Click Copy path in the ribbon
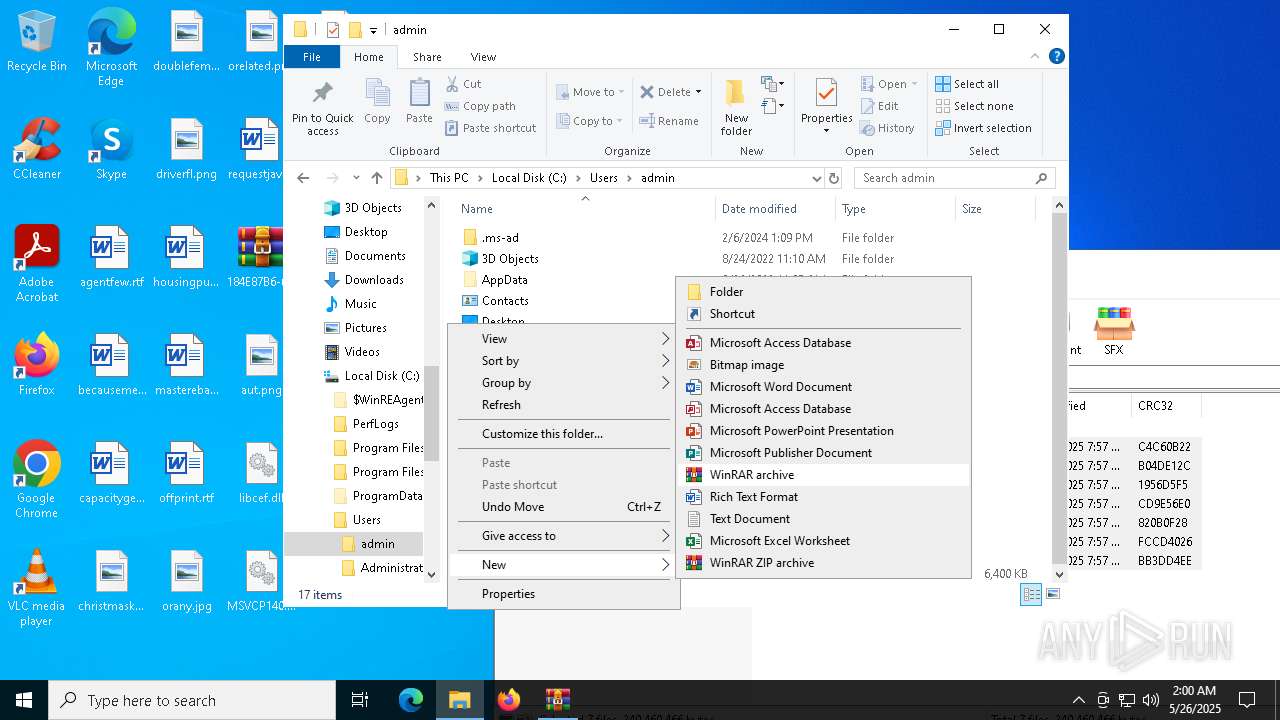The image size is (1280, 720). coord(480,106)
